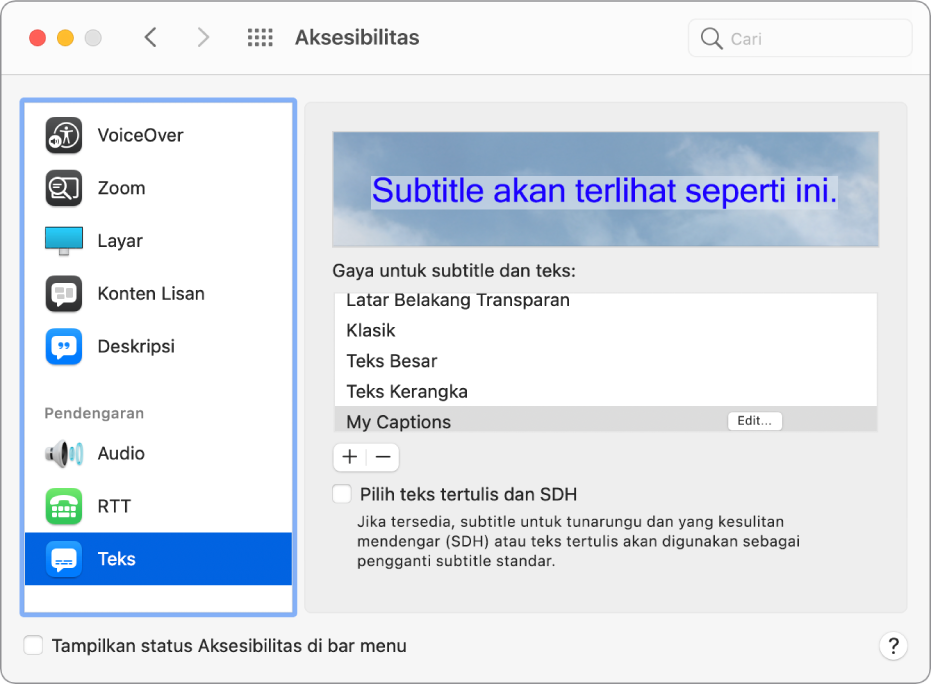This screenshot has width=931, height=686.
Task: Open the Zoom accessibility settings
Action: (x=120, y=188)
